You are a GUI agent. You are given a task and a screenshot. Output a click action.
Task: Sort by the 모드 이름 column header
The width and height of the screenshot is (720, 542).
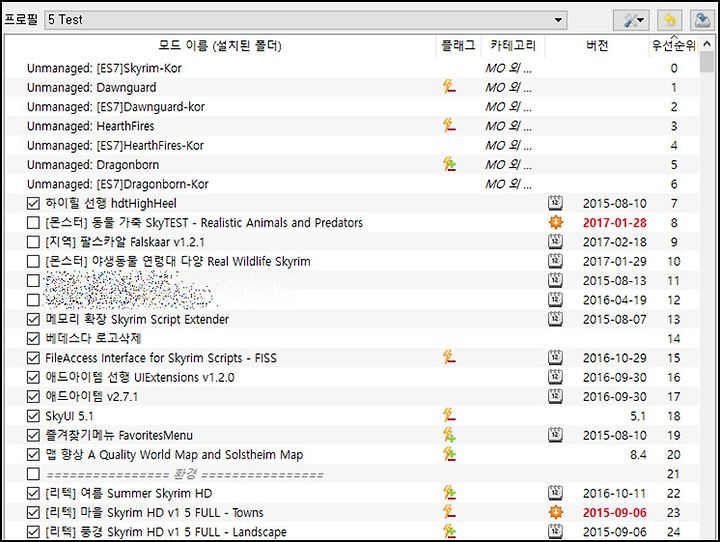(x=220, y=45)
